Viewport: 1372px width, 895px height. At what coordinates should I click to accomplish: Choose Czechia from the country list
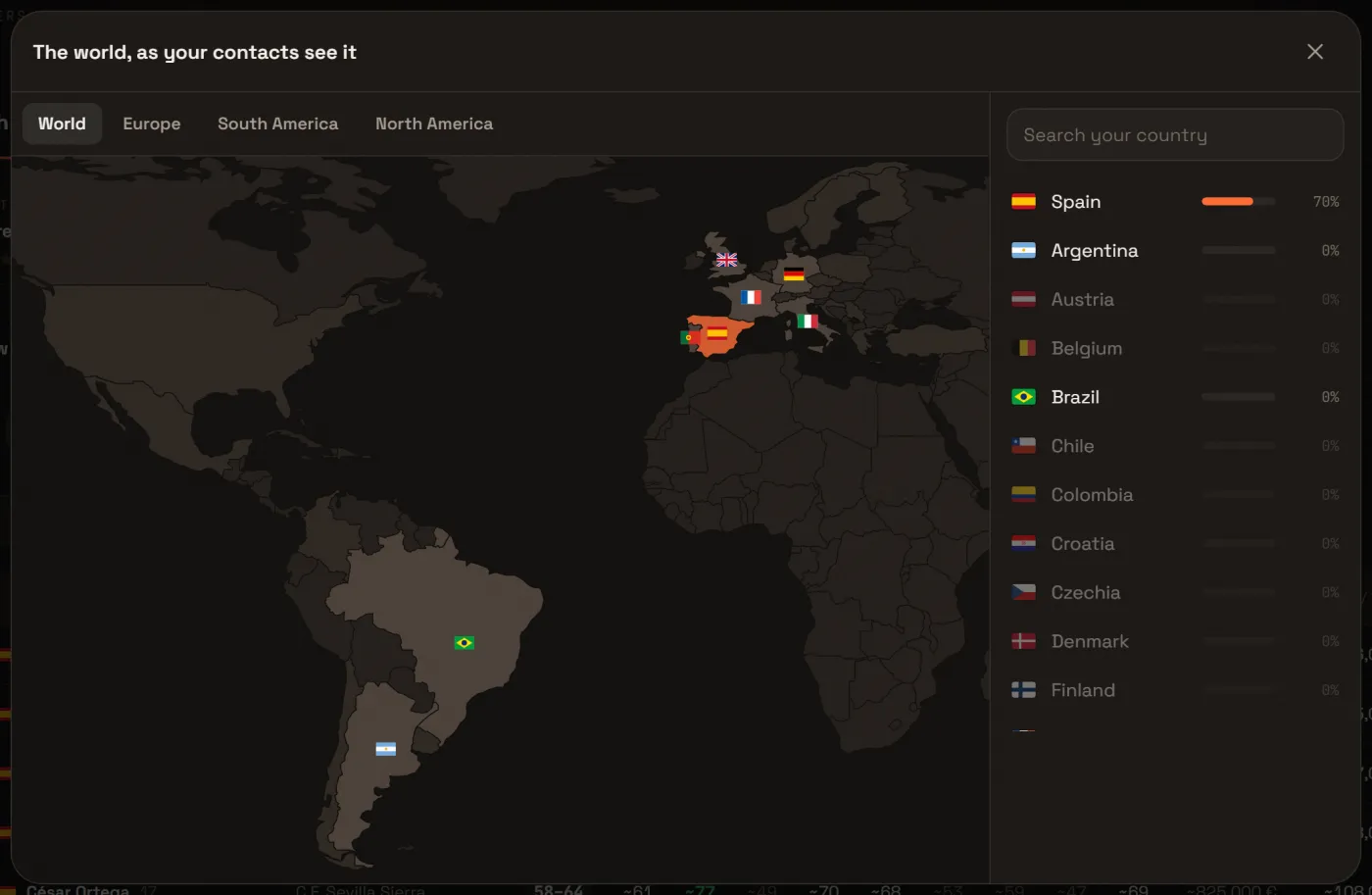[x=1175, y=593]
